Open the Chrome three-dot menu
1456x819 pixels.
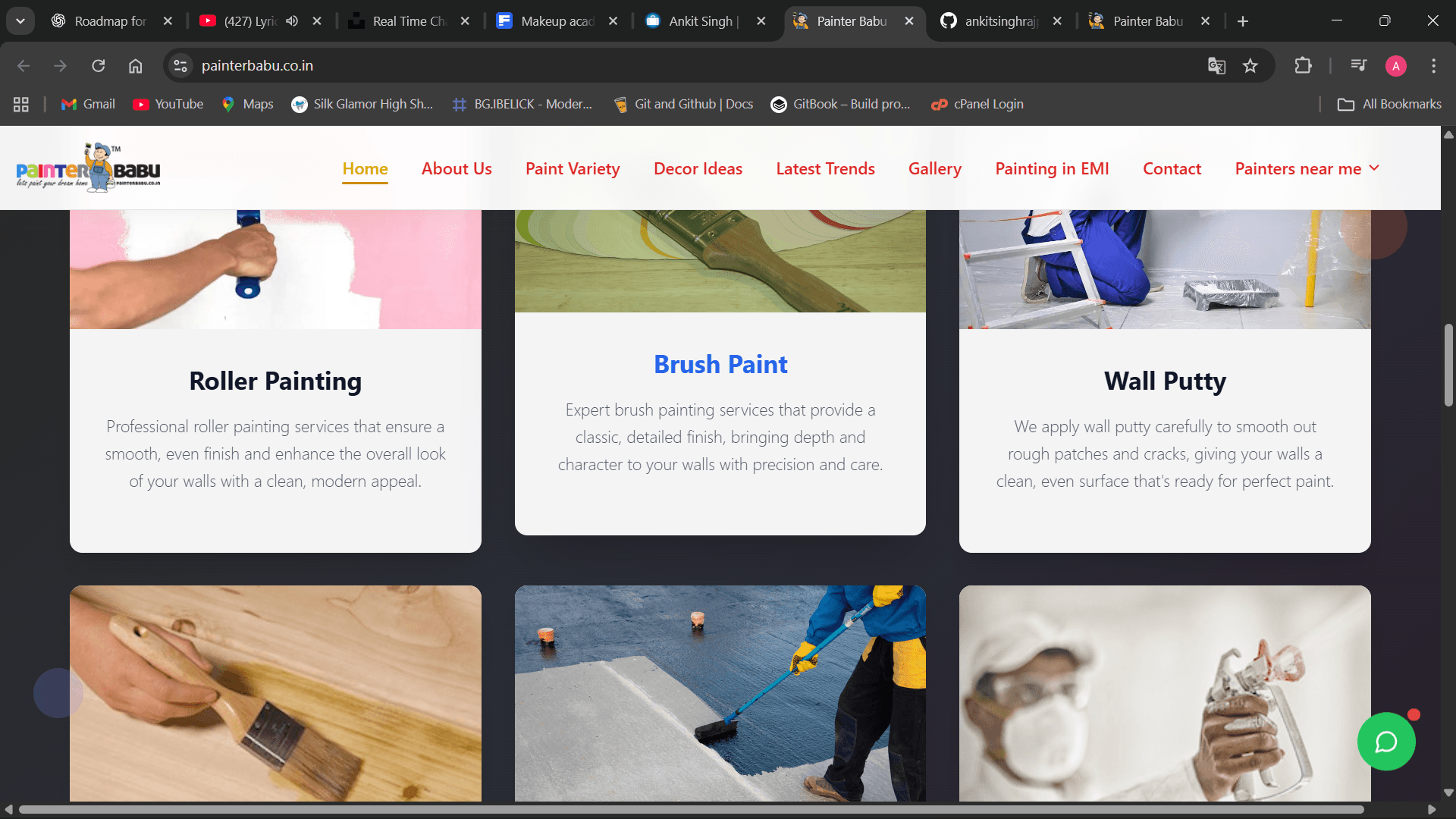click(1433, 66)
